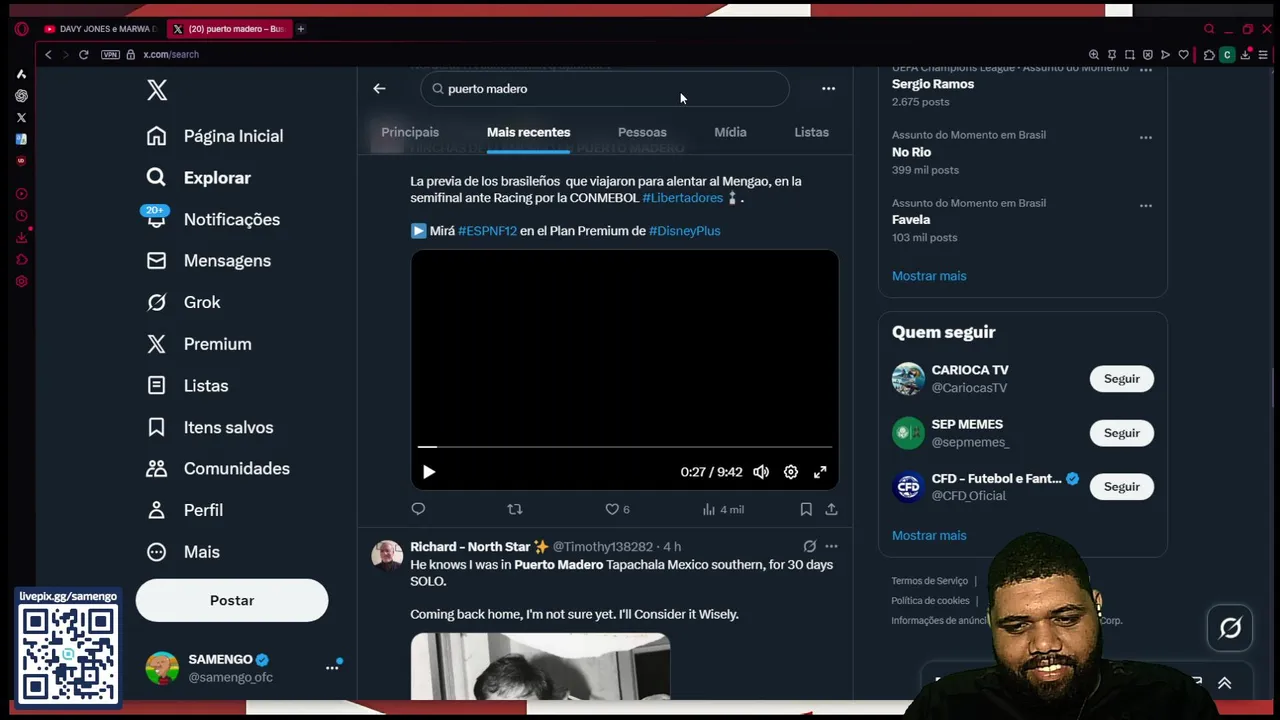Open Comunidades
Screen dimensions: 1280x720
coord(218,469)
